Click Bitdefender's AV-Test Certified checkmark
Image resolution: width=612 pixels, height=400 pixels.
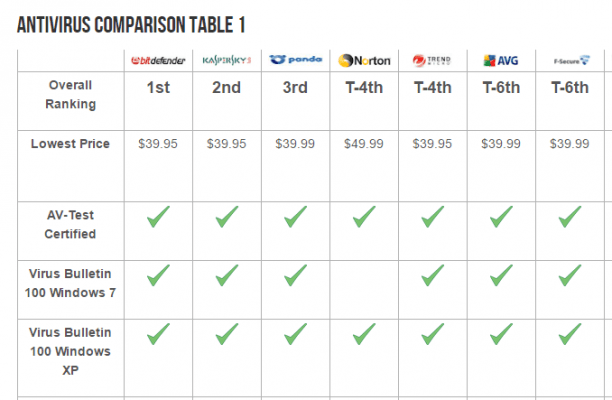[x=158, y=216]
